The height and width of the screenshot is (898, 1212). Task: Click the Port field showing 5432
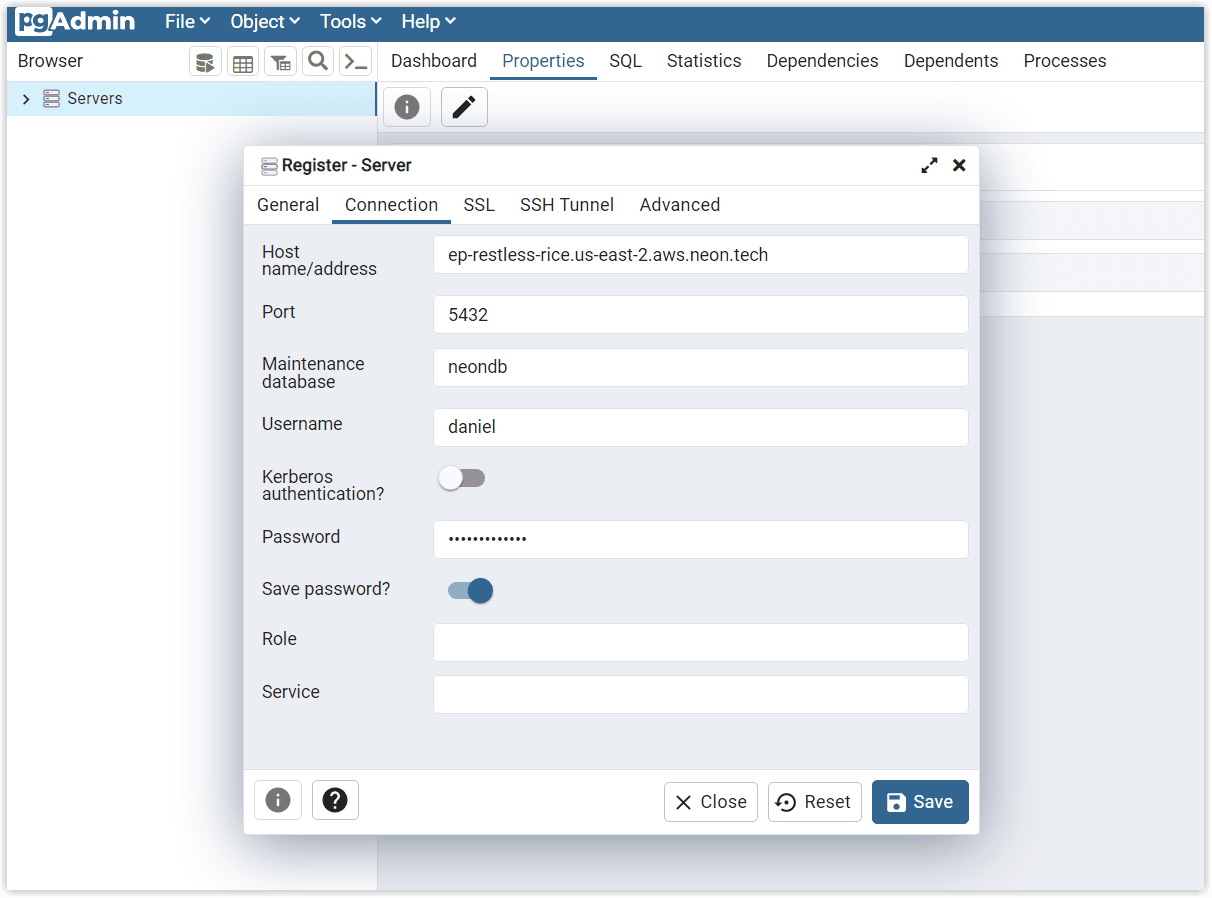click(x=701, y=315)
